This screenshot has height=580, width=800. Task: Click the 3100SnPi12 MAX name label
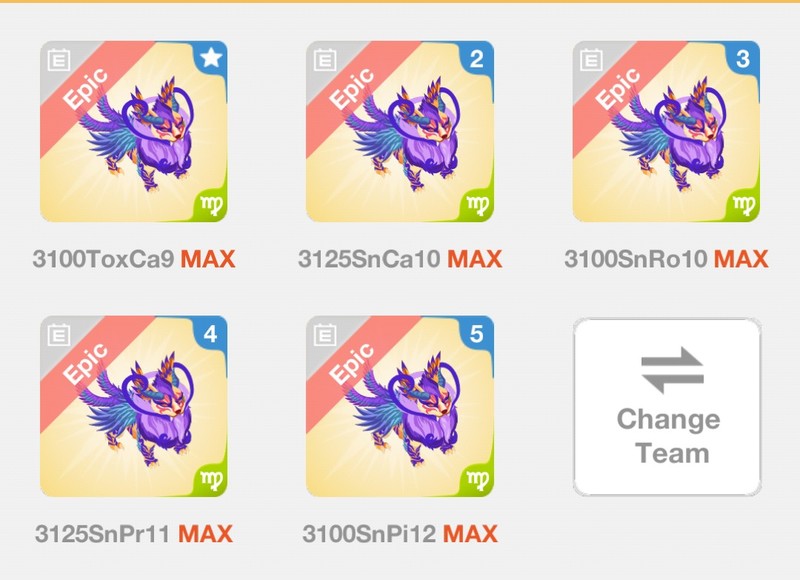400,534
